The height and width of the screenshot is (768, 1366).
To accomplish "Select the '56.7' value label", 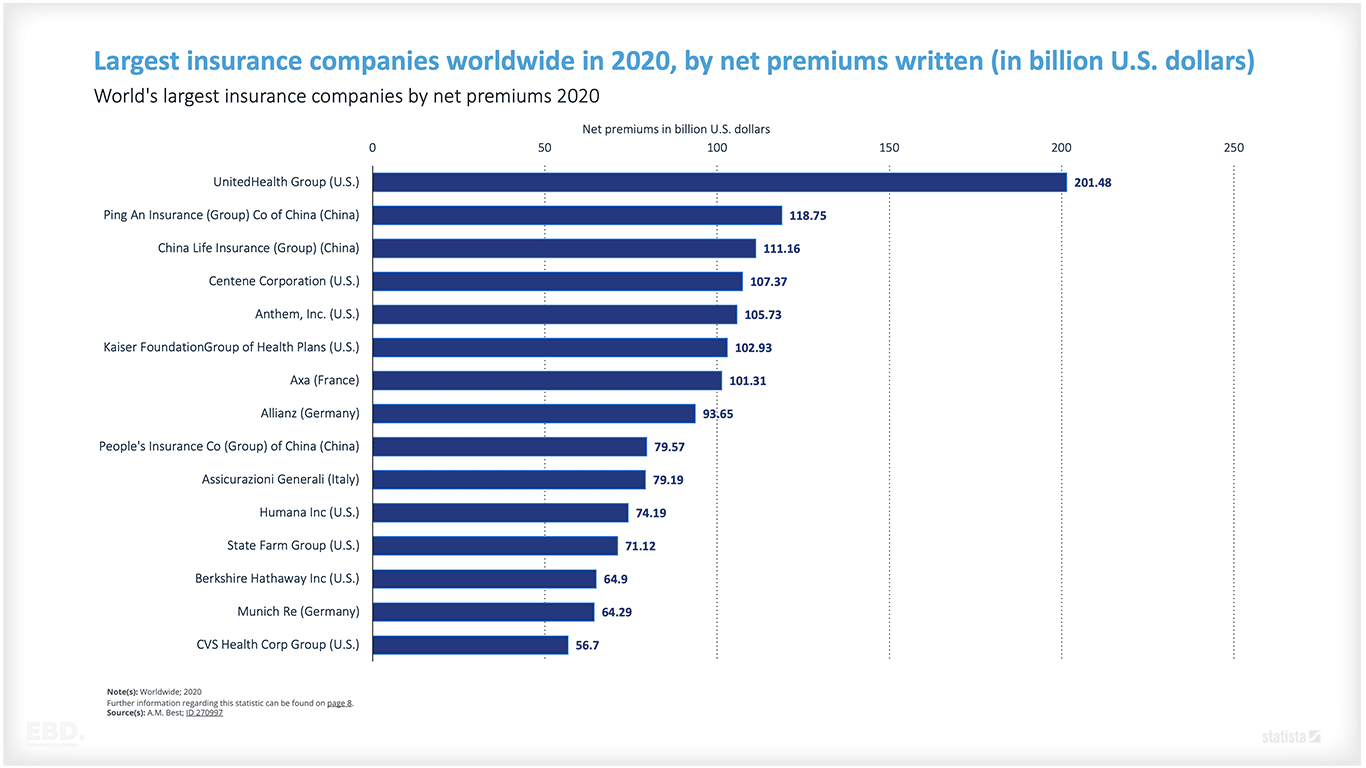I will tap(587, 645).
